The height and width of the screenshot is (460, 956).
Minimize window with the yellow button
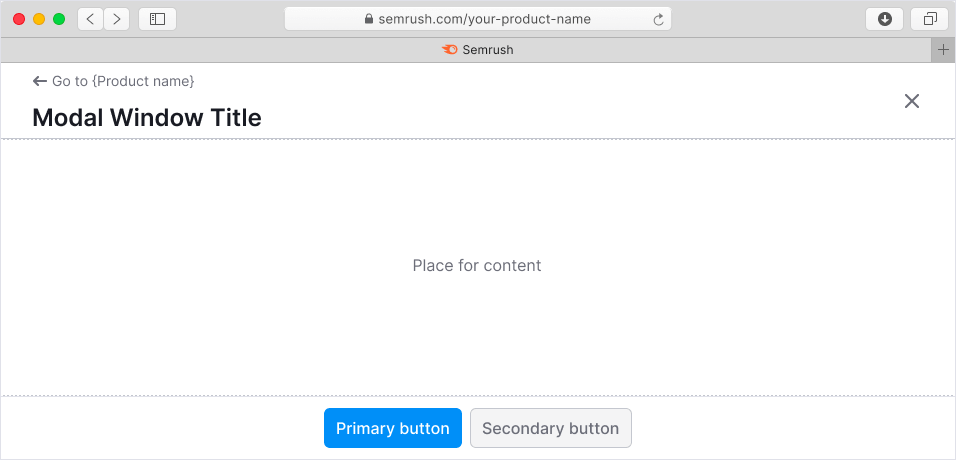[x=39, y=19]
